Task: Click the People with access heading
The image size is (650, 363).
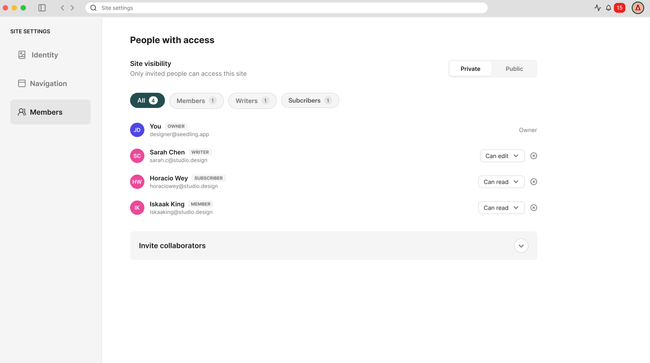Action: (x=172, y=40)
